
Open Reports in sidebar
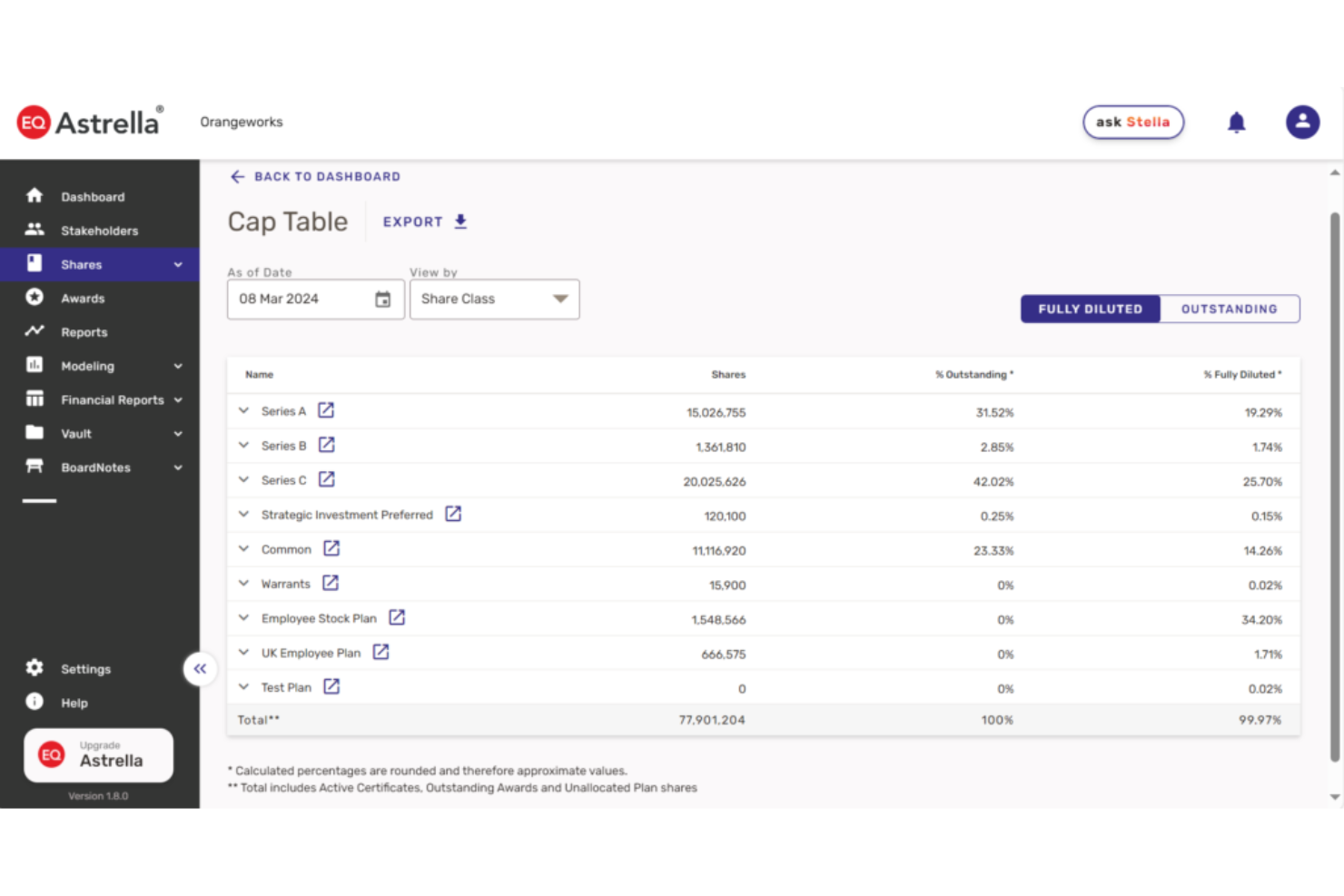pyautogui.click(x=84, y=332)
